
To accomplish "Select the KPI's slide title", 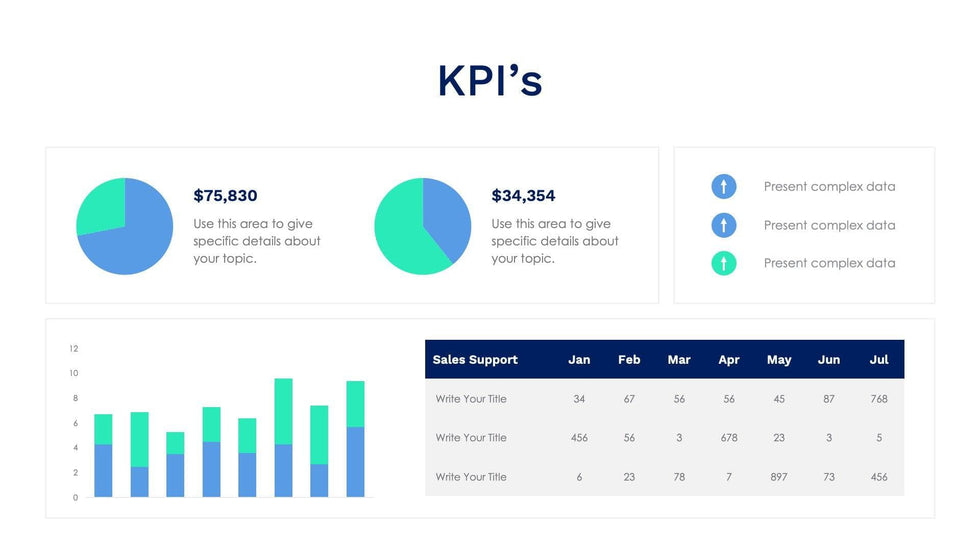I will click(490, 81).
